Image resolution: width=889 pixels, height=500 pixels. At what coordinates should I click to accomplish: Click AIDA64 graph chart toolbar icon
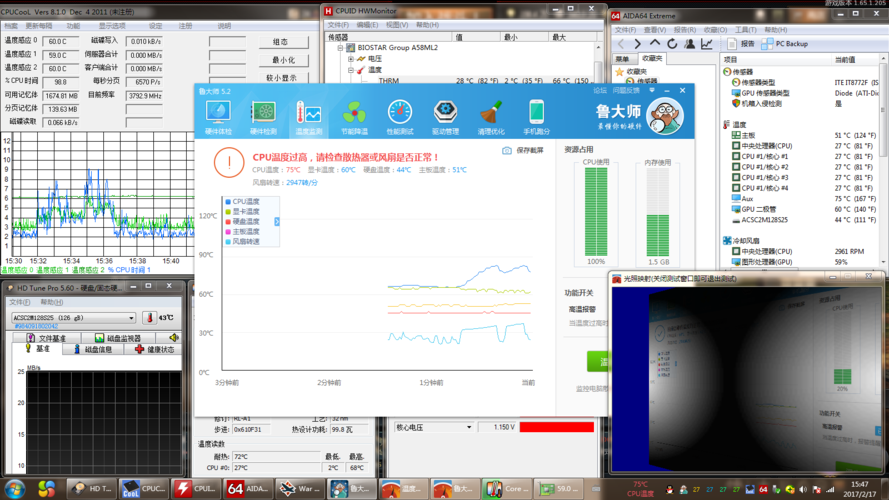click(x=707, y=44)
